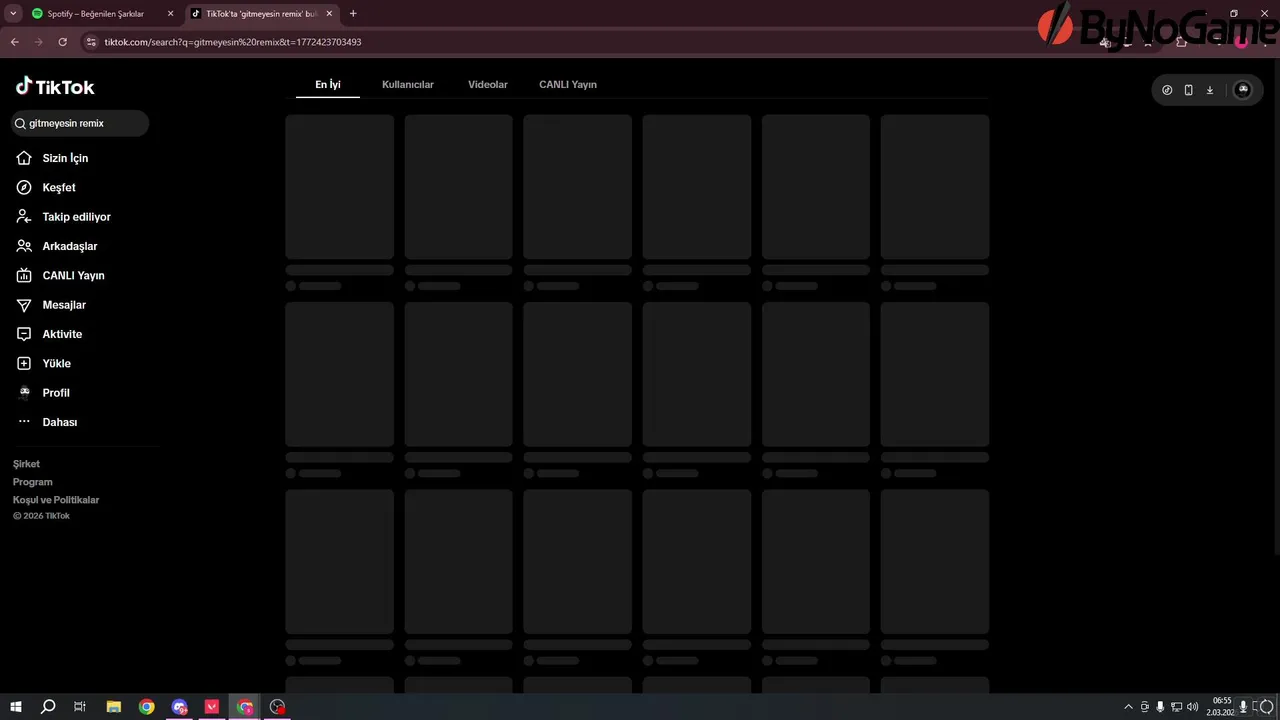Open the Keşfet explore page
Viewport: 1280px width, 720px height.
click(x=46, y=187)
